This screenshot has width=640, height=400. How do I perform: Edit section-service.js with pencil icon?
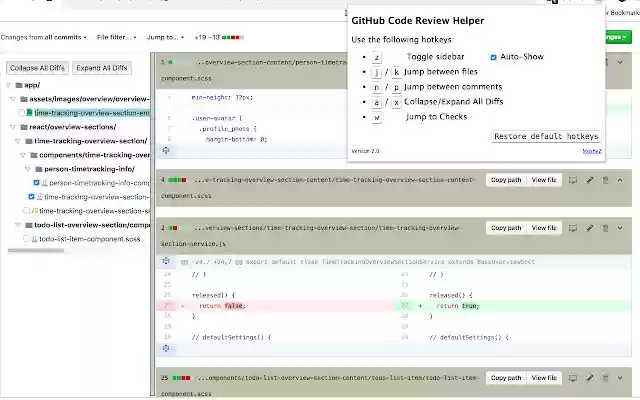pos(590,228)
